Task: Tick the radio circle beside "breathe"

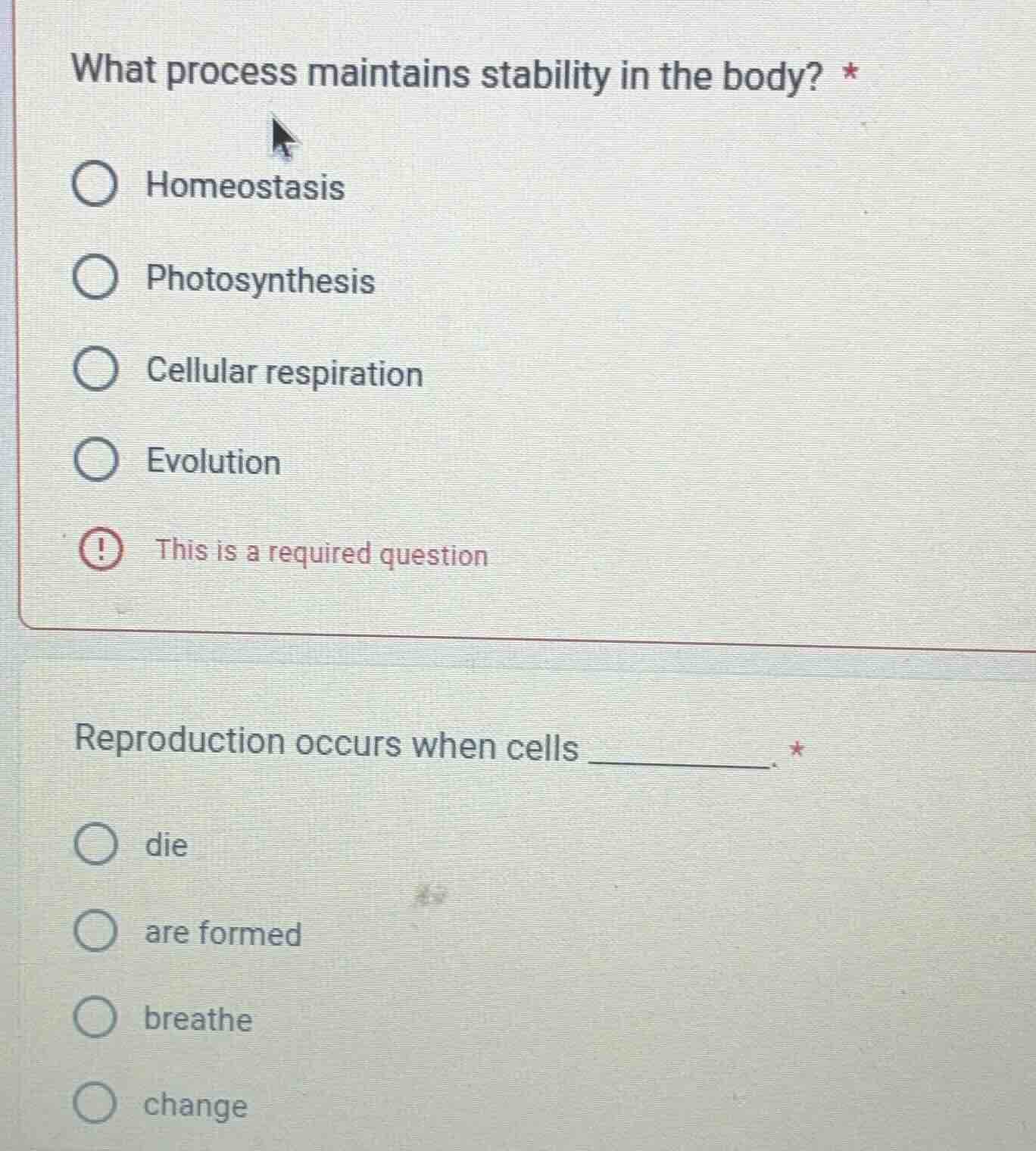Action: (x=95, y=1018)
